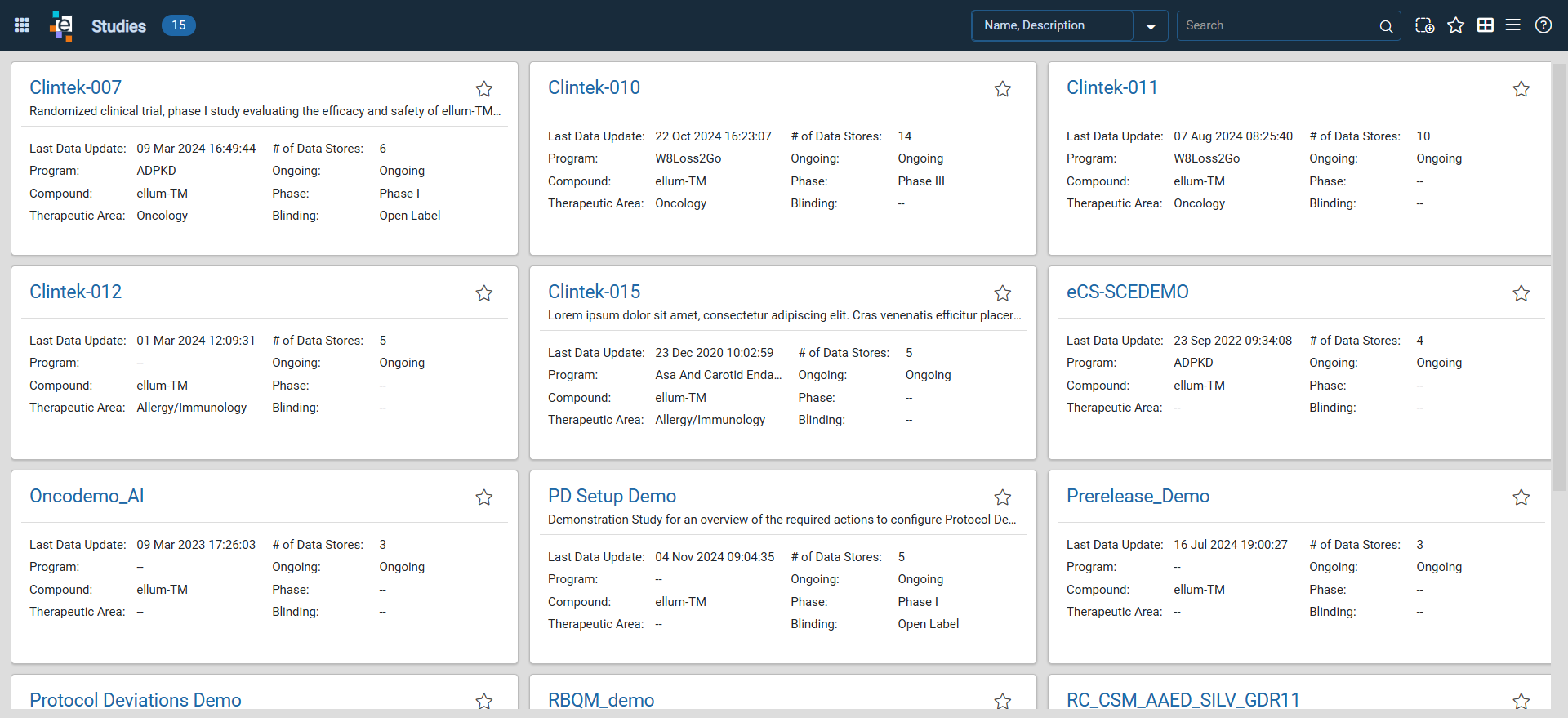Viewport: 1568px width, 718px height.
Task: Favorite the PD Setup Demo study
Action: (1003, 497)
